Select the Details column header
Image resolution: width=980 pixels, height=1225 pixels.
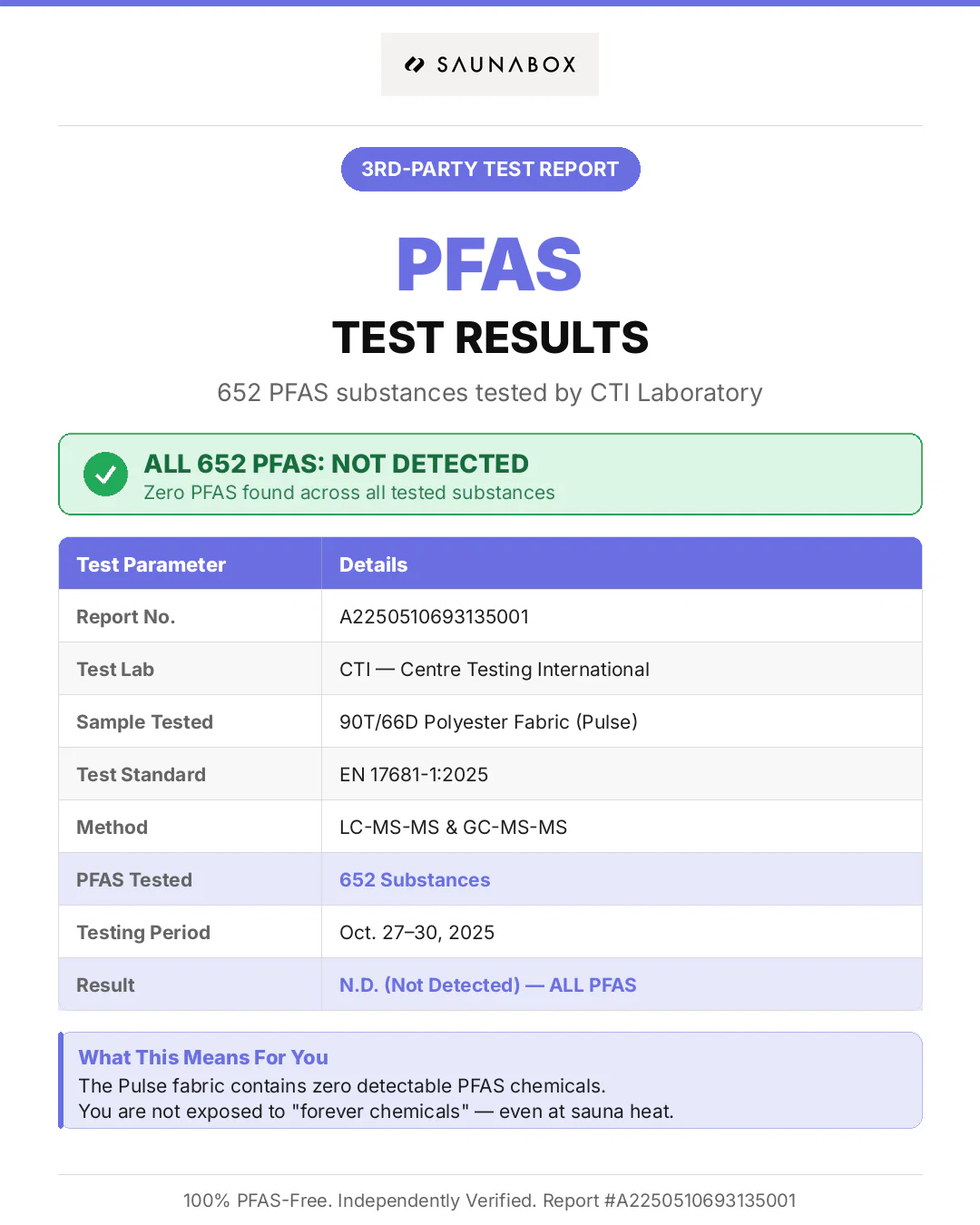374,564
